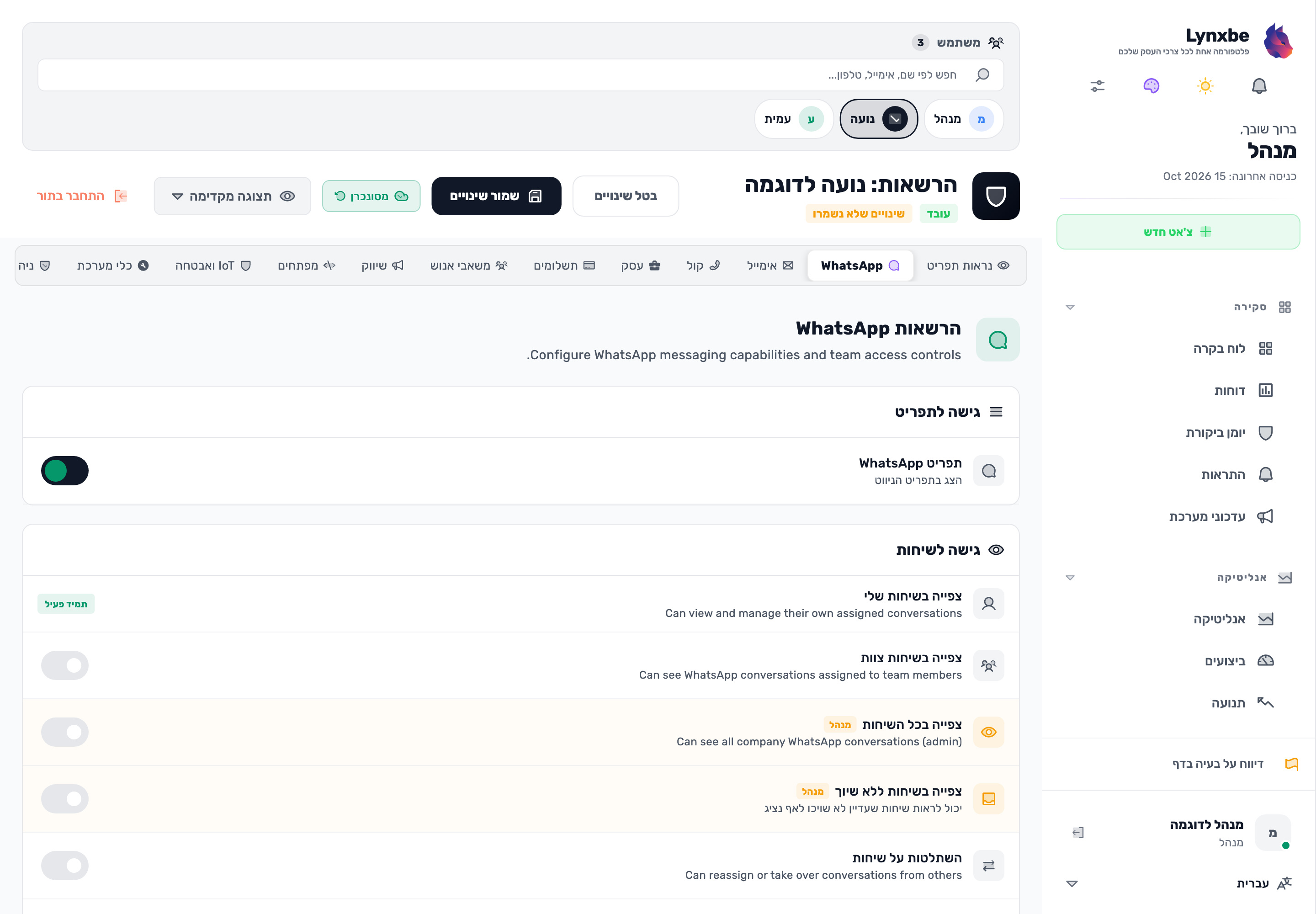Screen dimensions: 1316x914
Task: Enable צפייה בשיחות צוות toggle
Action: [65, 665]
